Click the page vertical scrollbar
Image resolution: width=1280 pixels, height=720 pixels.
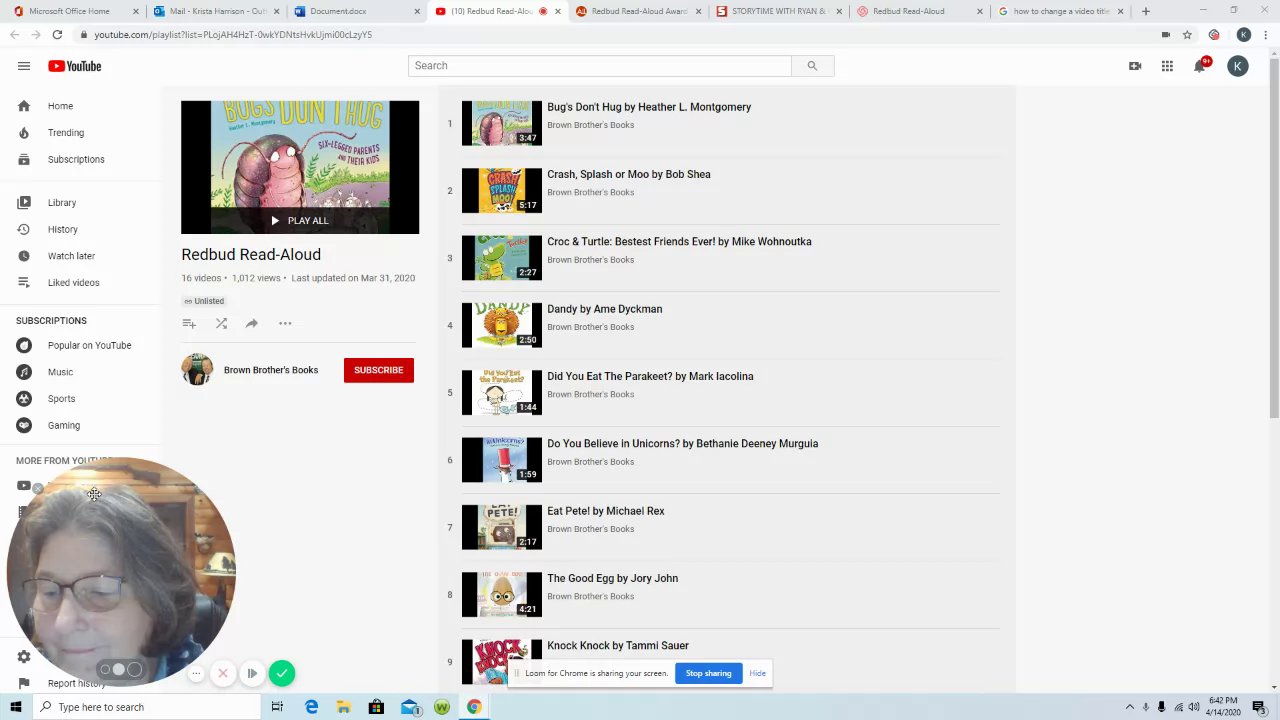[x=1274, y=240]
